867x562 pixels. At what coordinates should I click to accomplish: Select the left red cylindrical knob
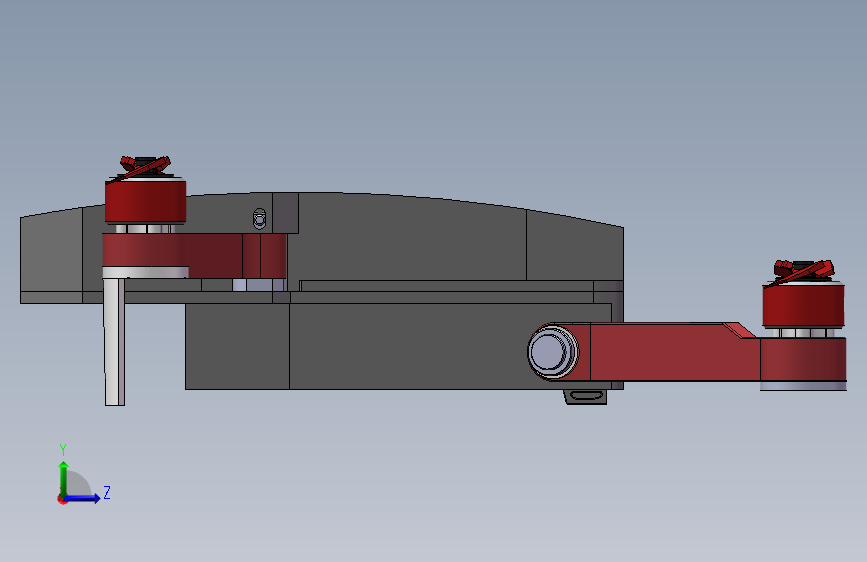coord(145,201)
